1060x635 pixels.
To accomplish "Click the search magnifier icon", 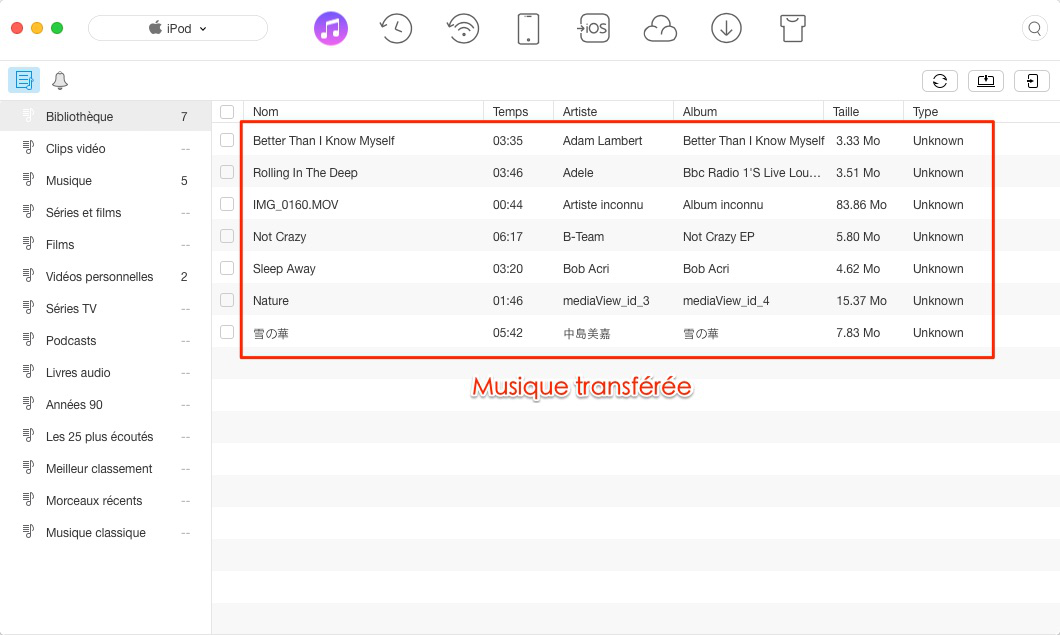I will coord(1034,28).
